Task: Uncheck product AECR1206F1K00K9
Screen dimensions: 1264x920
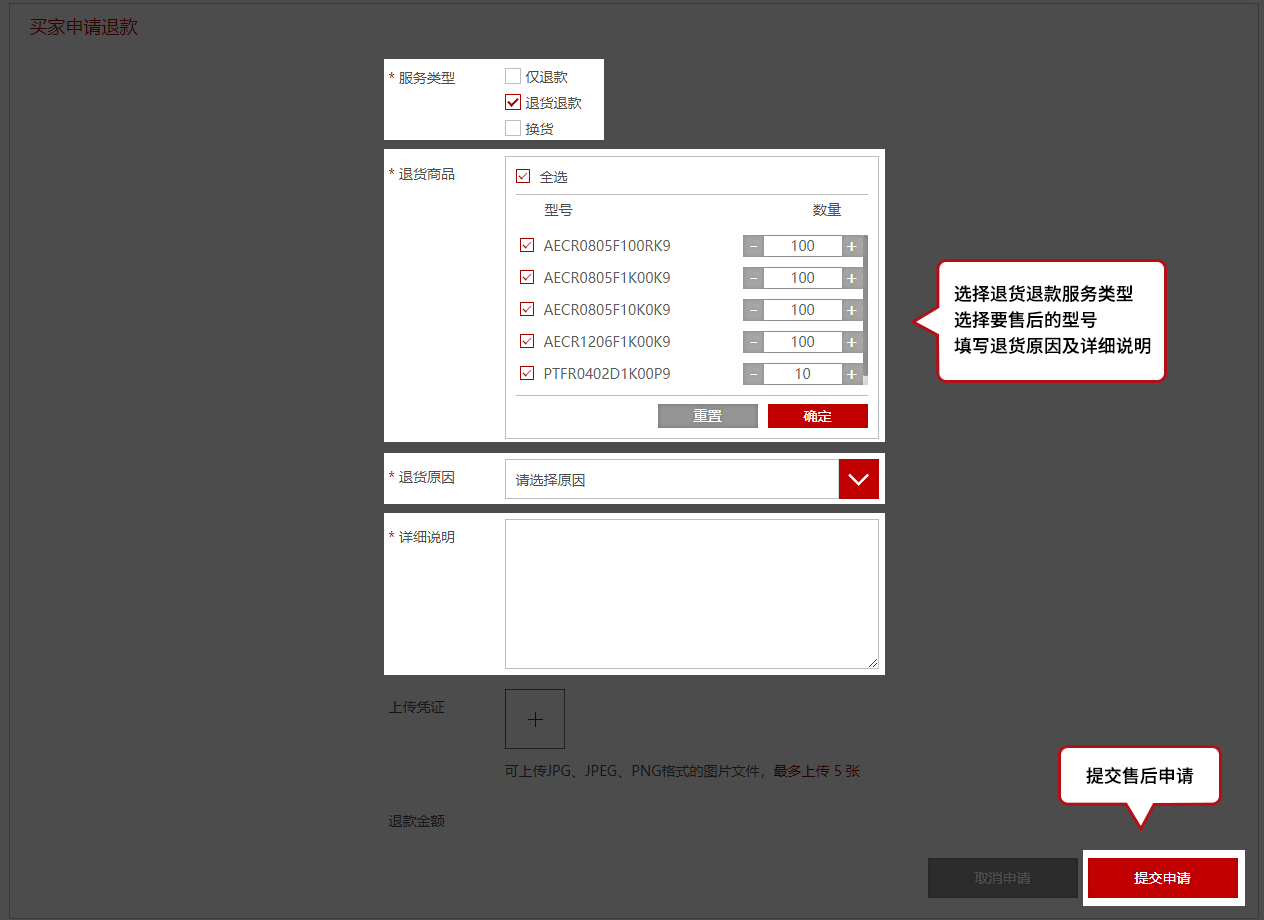Action: [527, 342]
